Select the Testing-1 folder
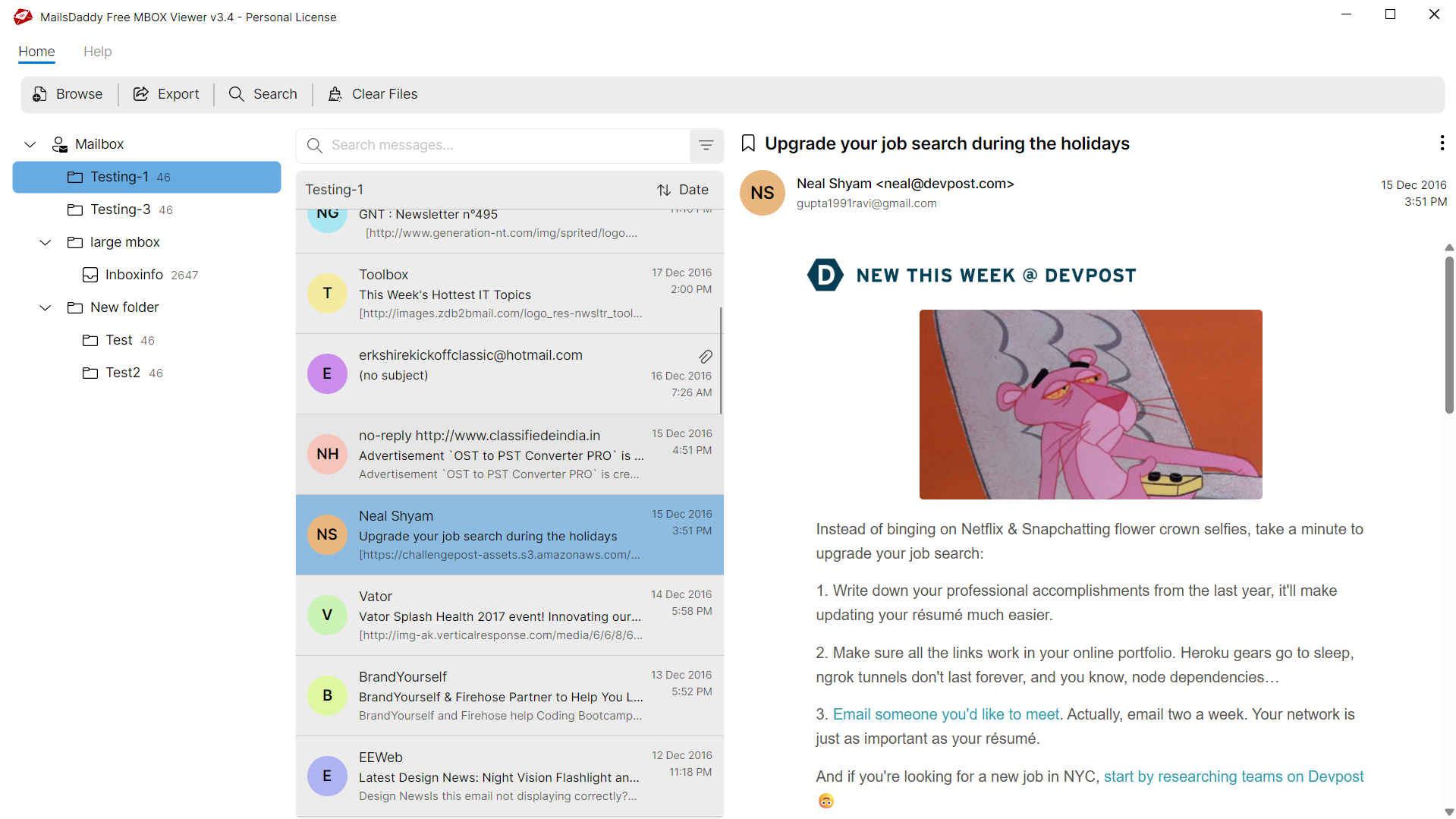Viewport: 1456px width, 819px height. tap(146, 177)
